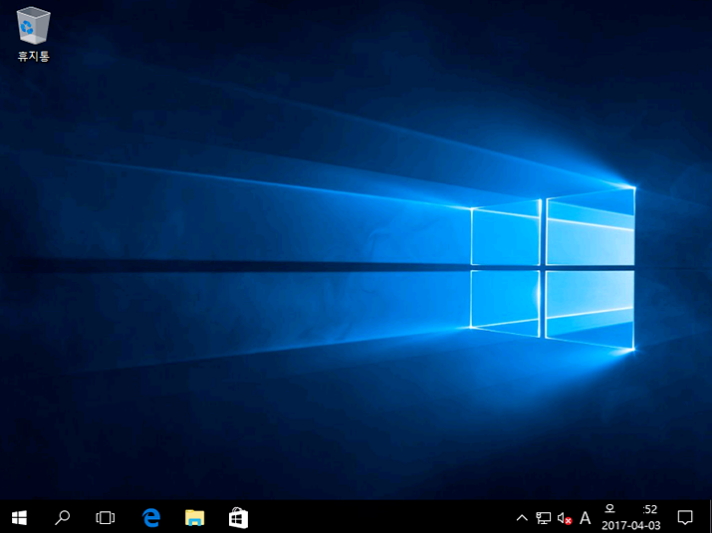Open Task View on taskbar
Image resolution: width=712 pixels, height=533 pixels.
coord(105,517)
